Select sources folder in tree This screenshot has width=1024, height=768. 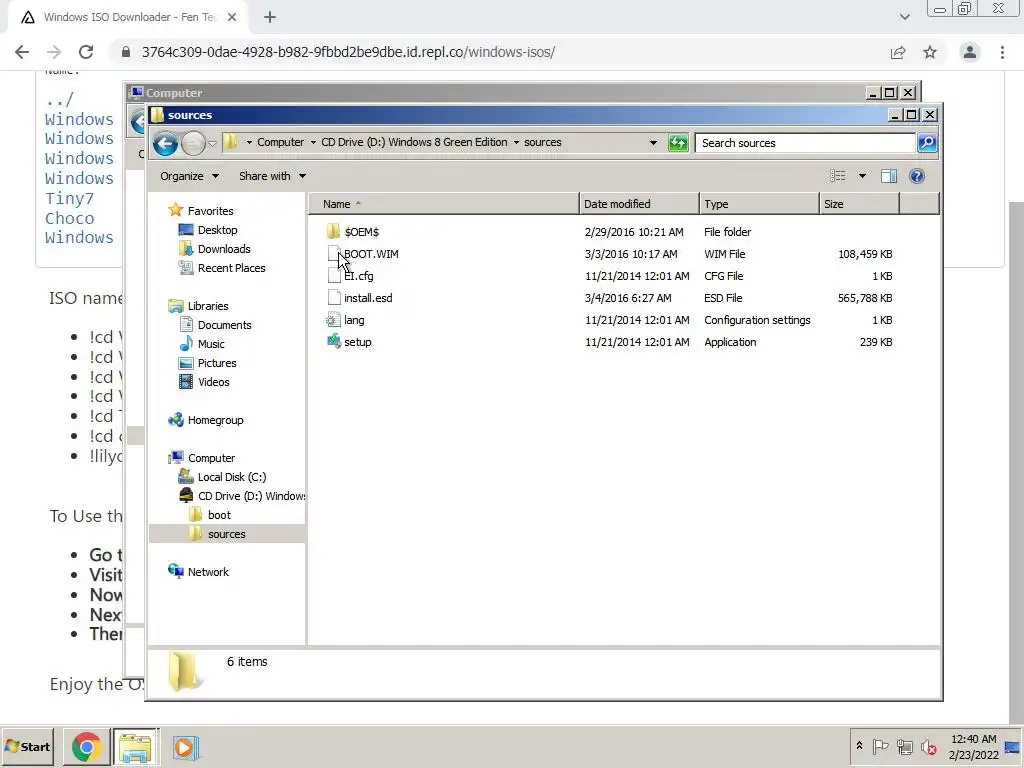point(227,534)
